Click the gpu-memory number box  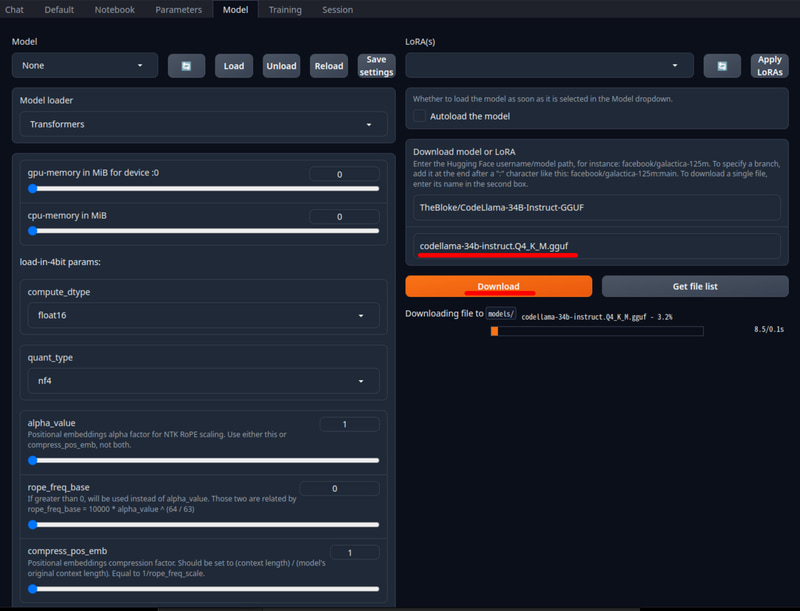coord(344,174)
